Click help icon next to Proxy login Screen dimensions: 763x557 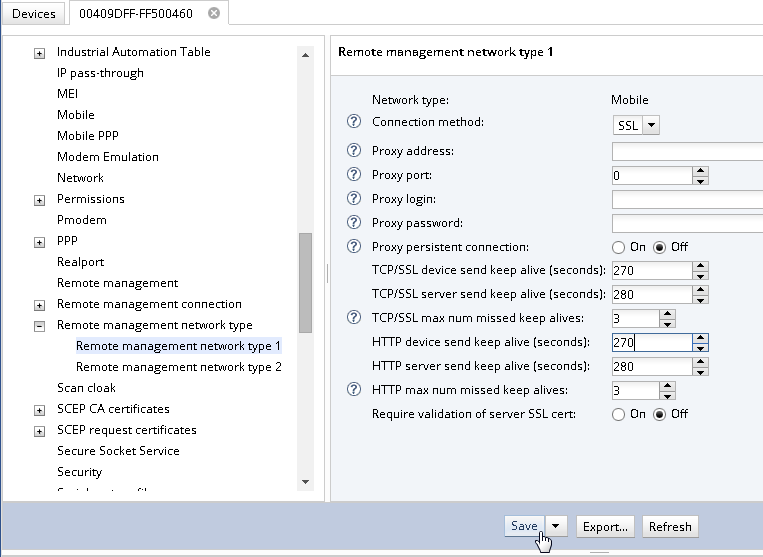[x=353, y=199]
